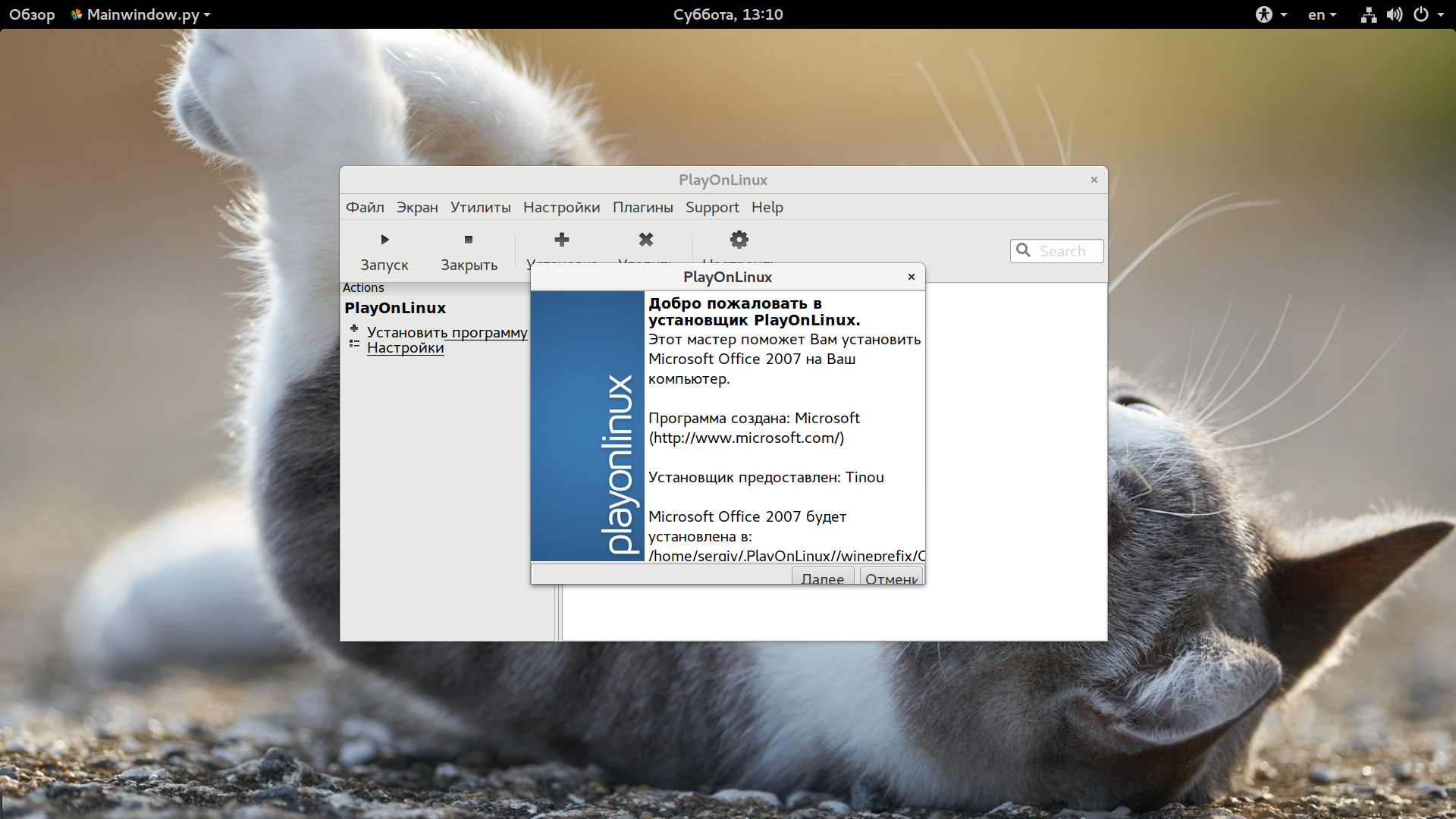The height and width of the screenshot is (819, 1456).
Task: Close the PlayOnLinux installer wizard dialog
Action: (911, 277)
